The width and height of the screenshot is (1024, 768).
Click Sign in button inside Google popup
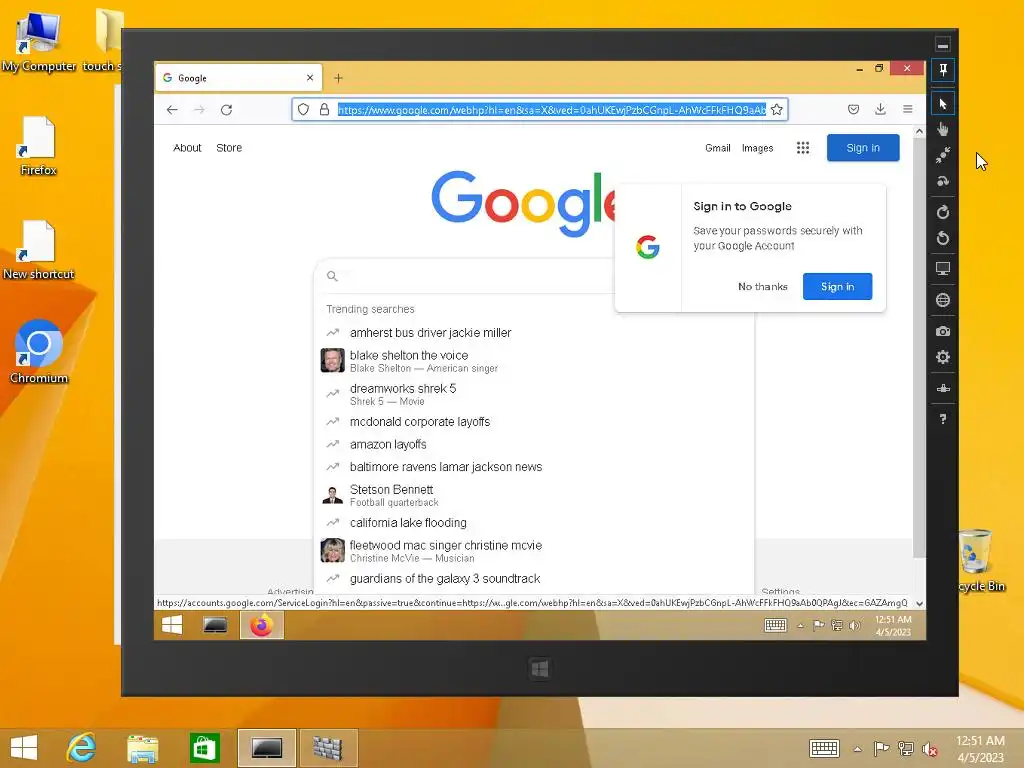tap(837, 287)
